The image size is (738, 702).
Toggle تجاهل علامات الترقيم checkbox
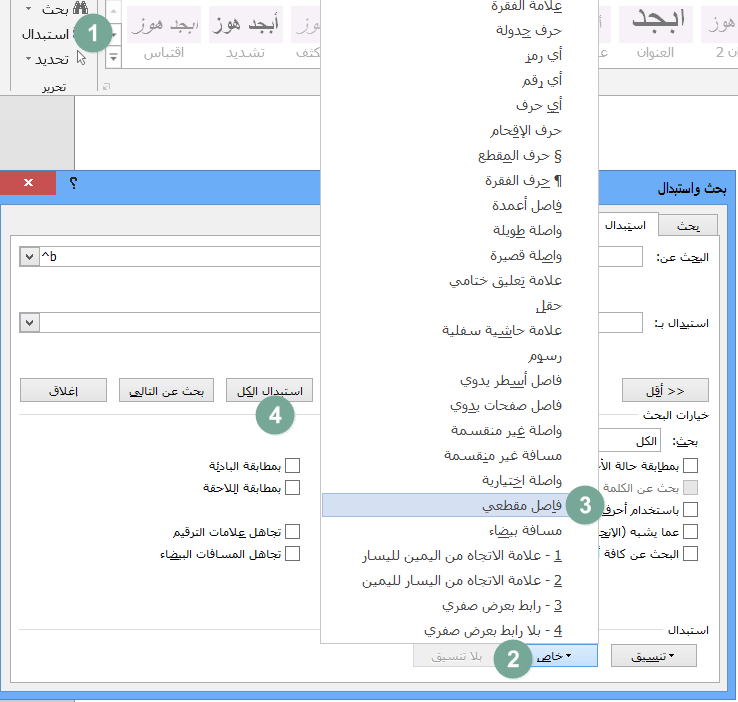pyautogui.click(x=293, y=531)
